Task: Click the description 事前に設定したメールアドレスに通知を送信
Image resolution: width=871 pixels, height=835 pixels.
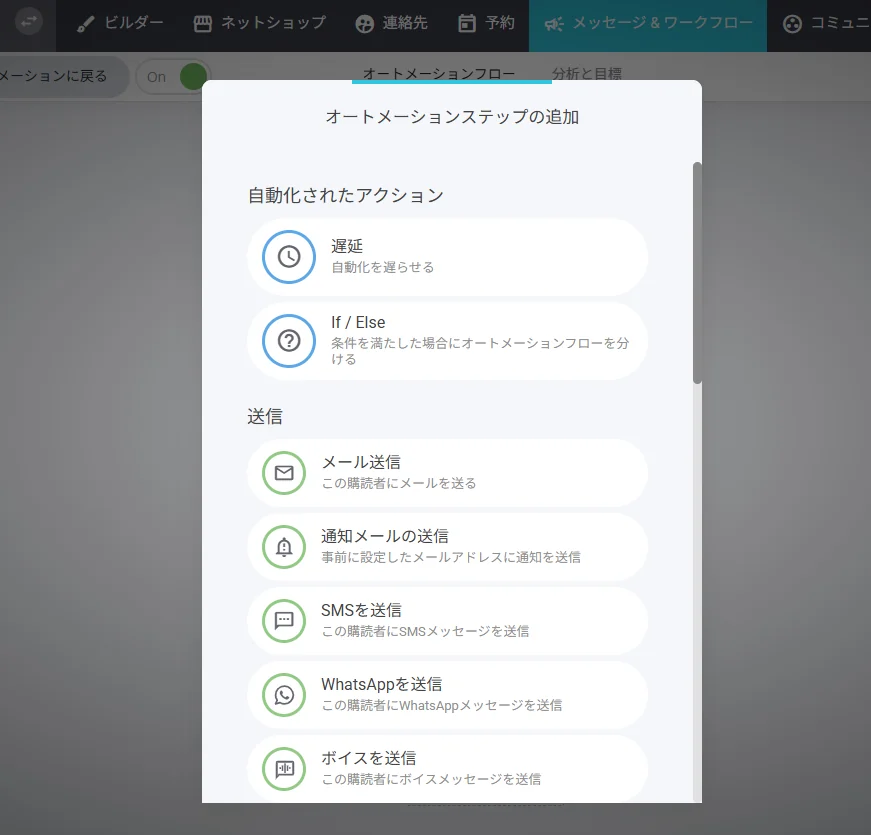Action: (x=451, y=557)
